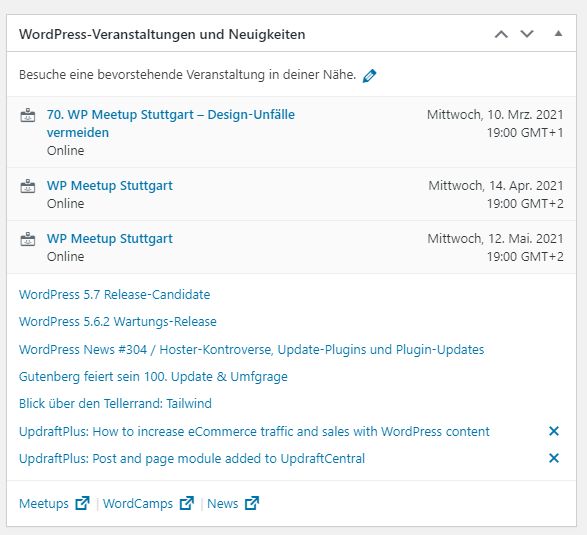Dismiss the UpdraftCentral post module notice
The width and height of the screenshot is (587, 535).
(554, 458)
